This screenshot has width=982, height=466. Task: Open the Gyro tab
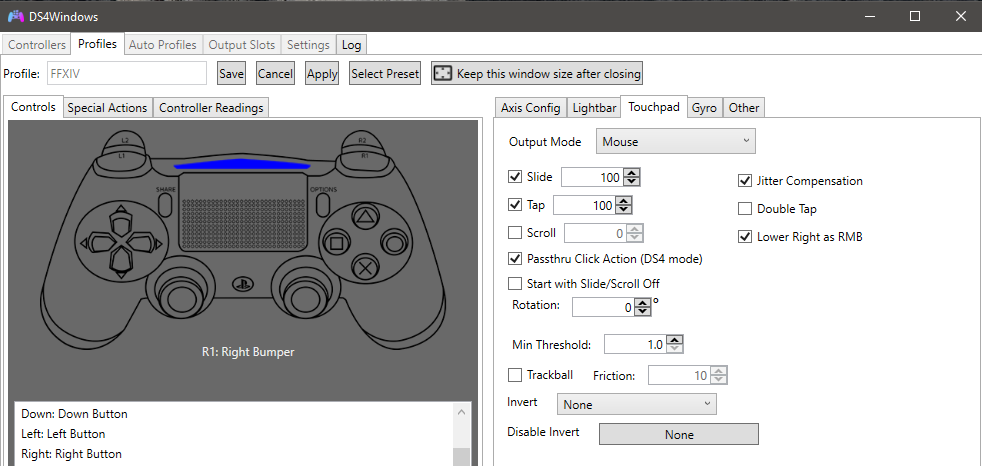pyautogui.click(x=705, y=108)
